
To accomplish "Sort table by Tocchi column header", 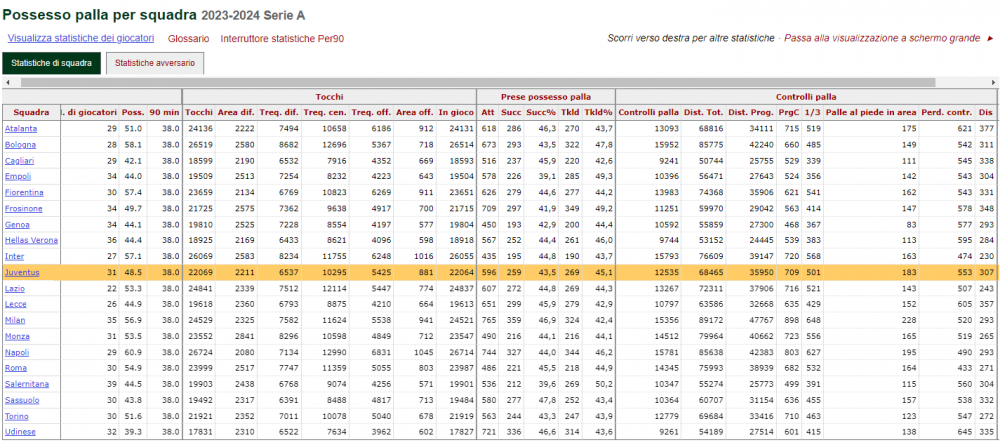I will pyautogui.click(x=199, y=112).
